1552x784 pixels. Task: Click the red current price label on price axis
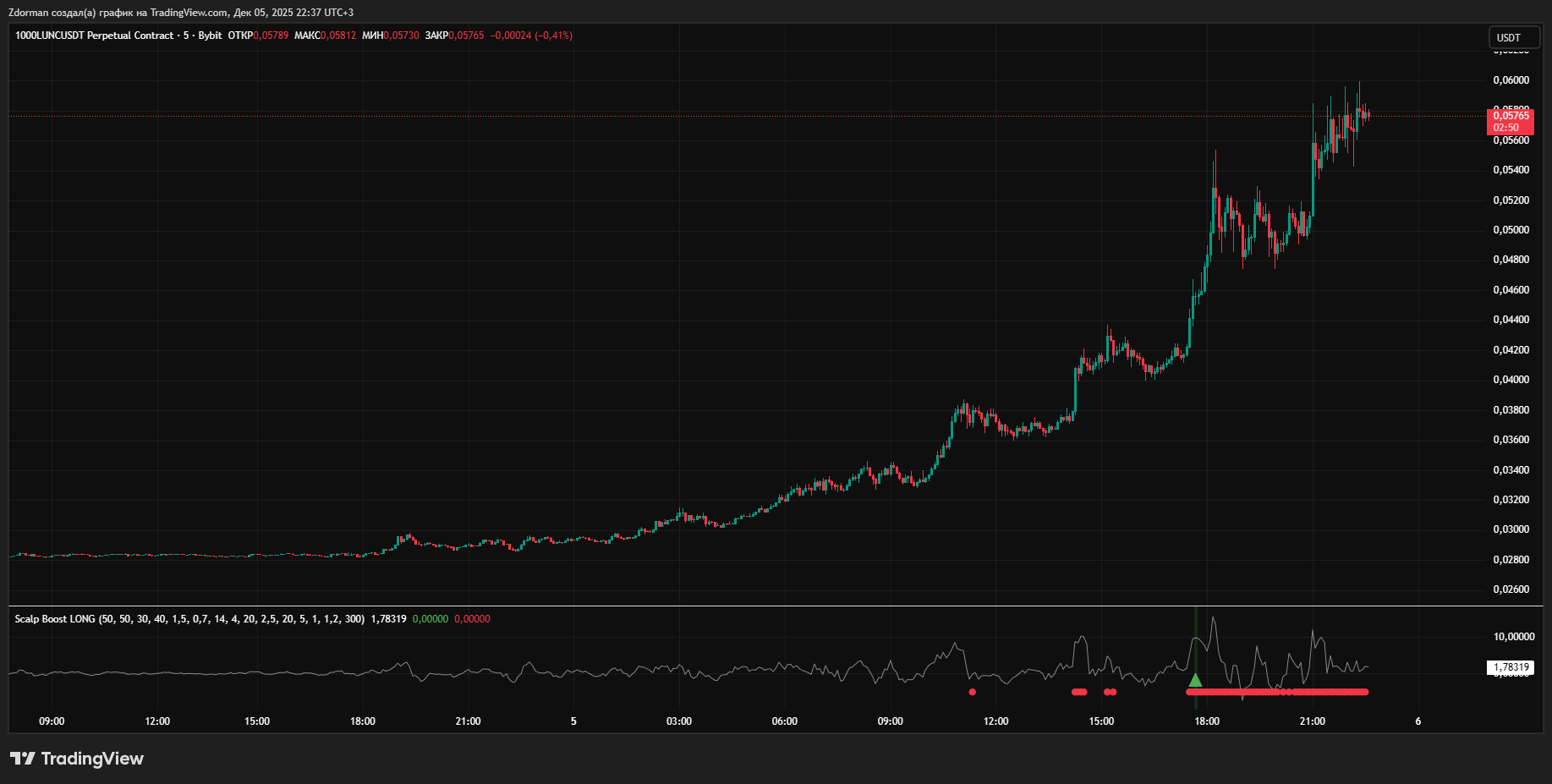[1511, 116]
